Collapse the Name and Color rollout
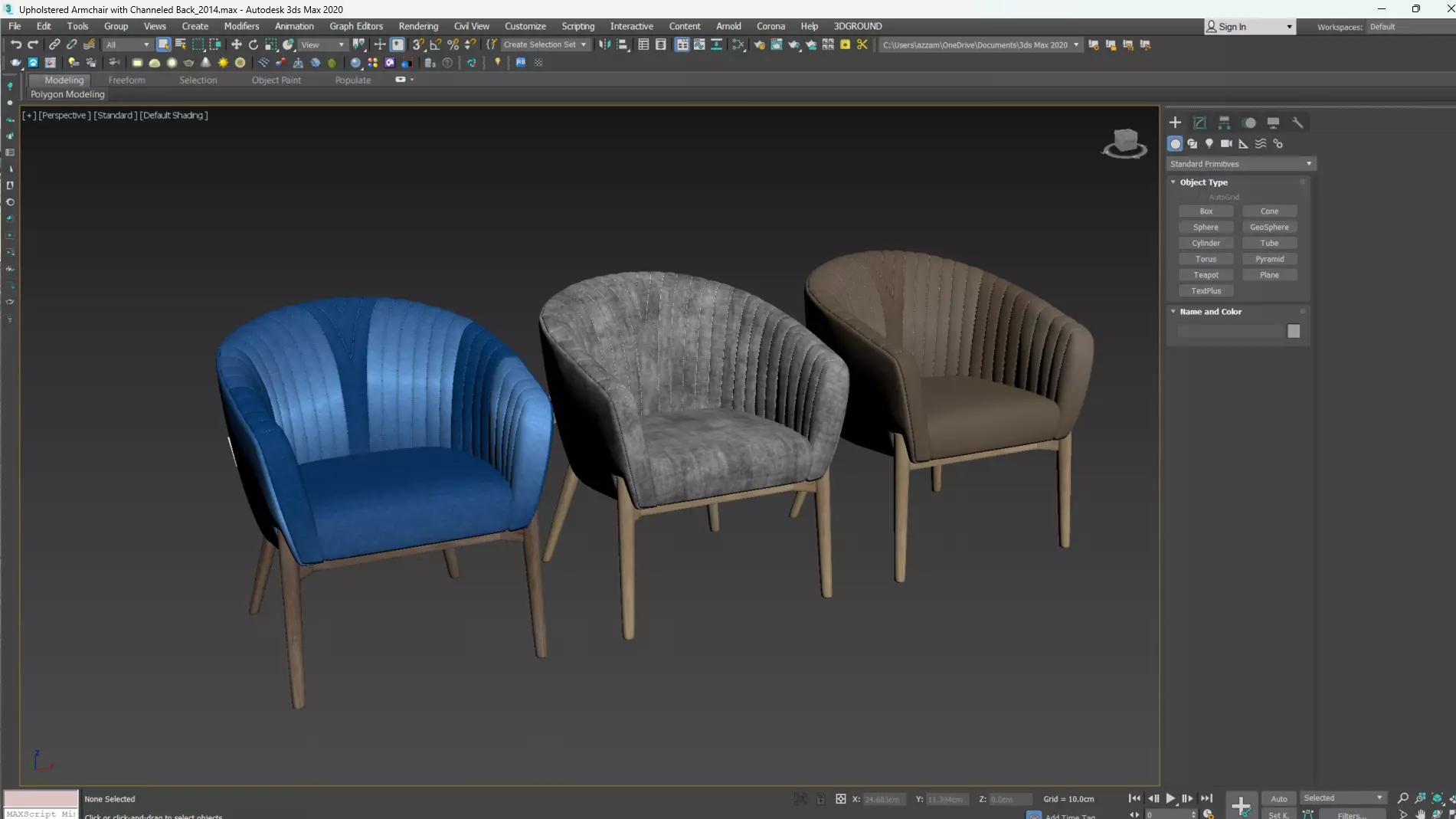 (1173, 312)
